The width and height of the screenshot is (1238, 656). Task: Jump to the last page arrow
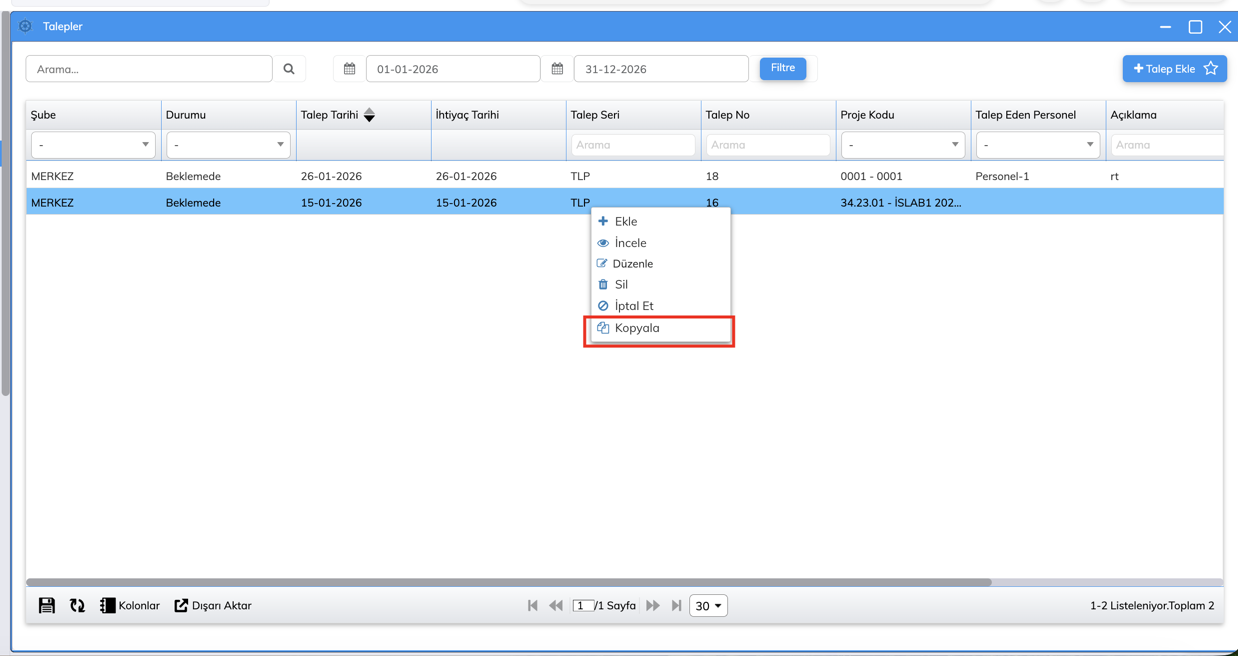tap(677, 605)
